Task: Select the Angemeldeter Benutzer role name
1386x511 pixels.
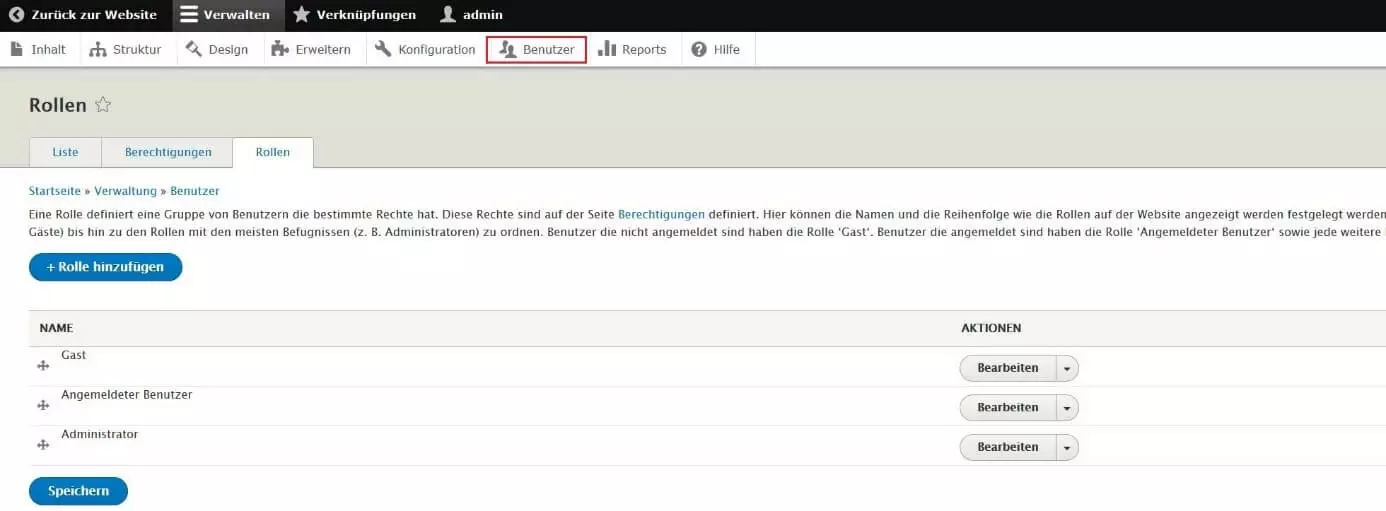Action: click(x=127, y=394)
